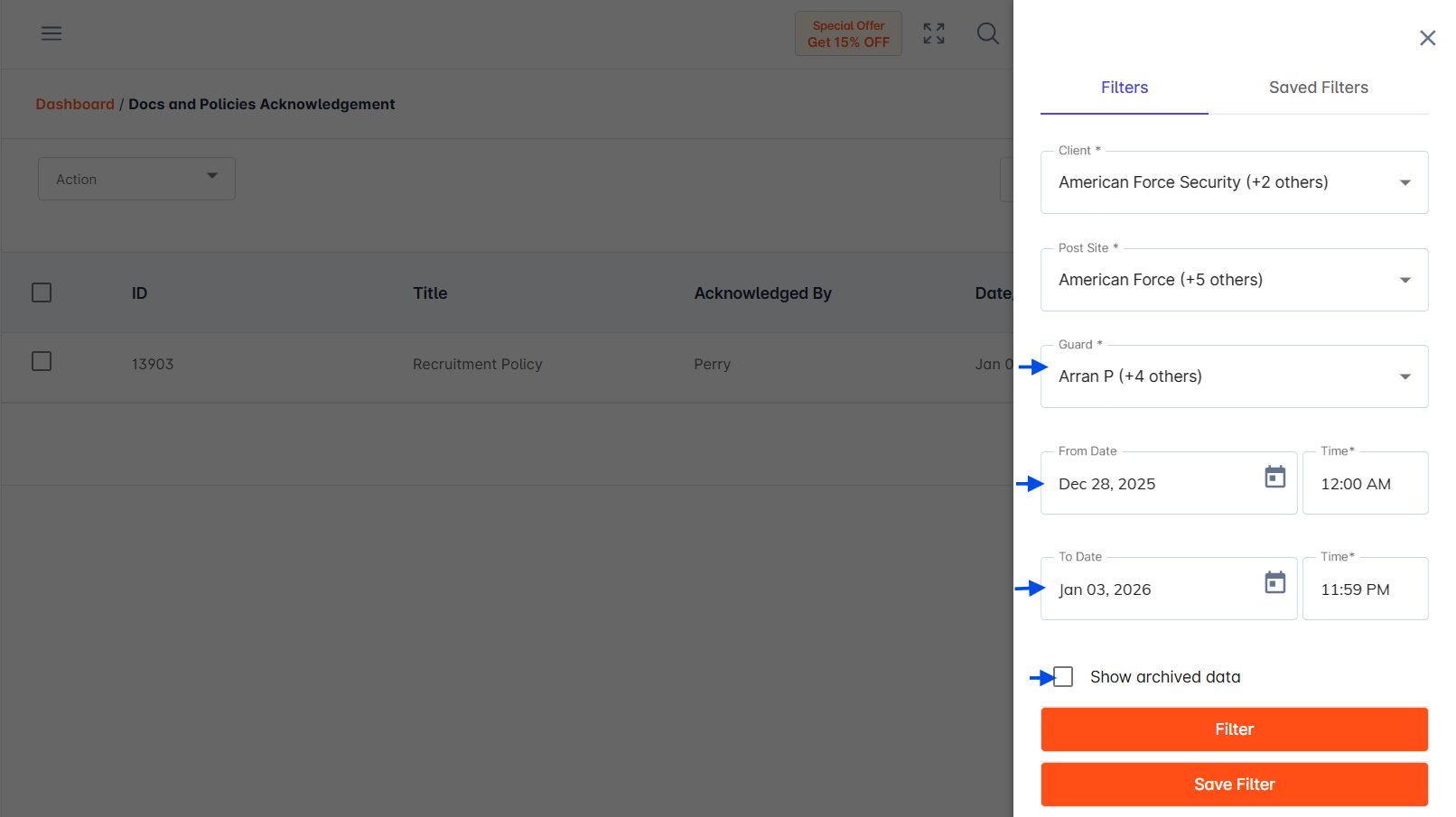Click the Save Filter button
Screen dimensions: 1456x817
(1234, 785)
